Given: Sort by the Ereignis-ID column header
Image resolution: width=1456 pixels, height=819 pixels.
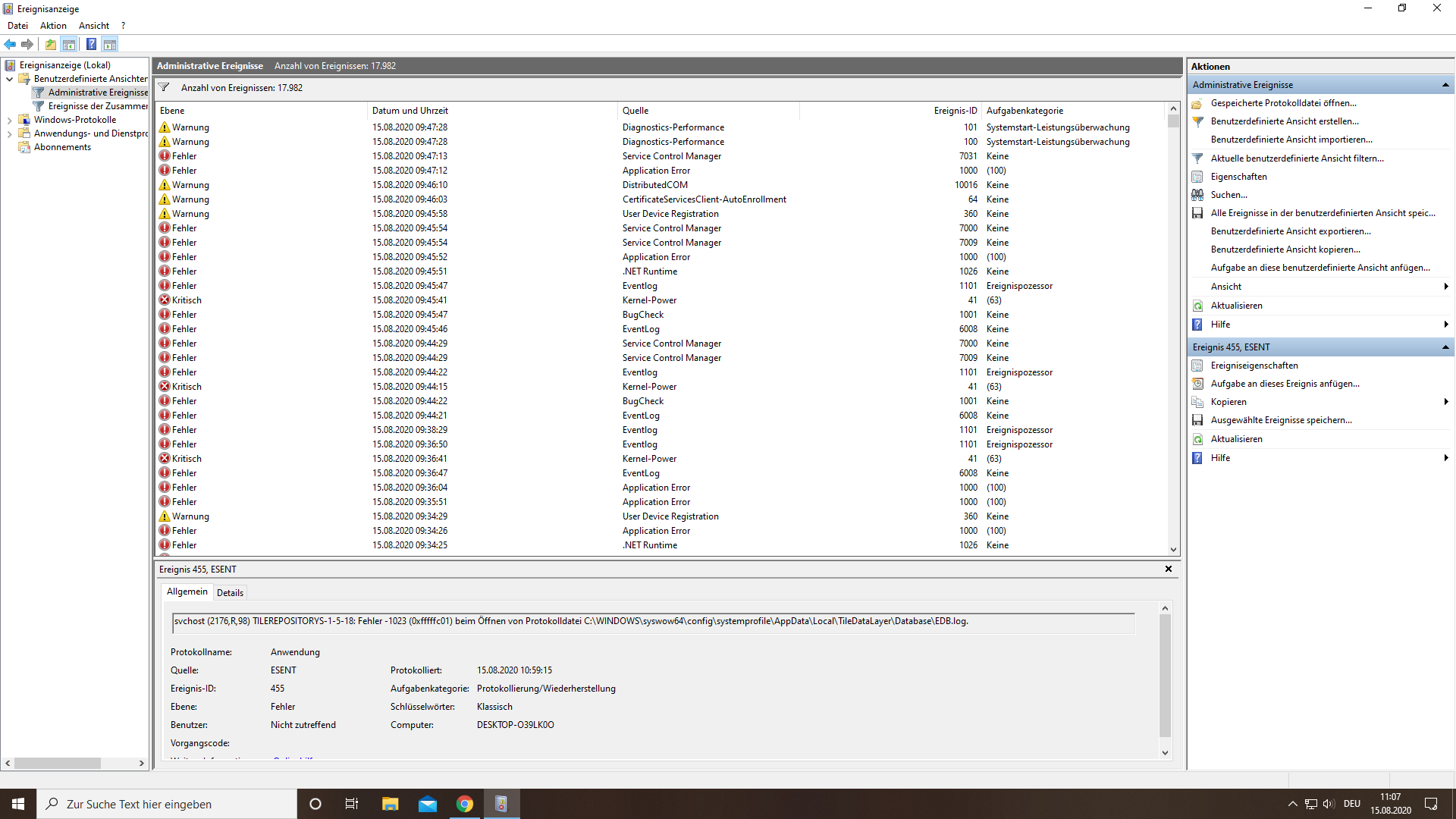Looking at the screenshot, I should (x=955, y=111).
